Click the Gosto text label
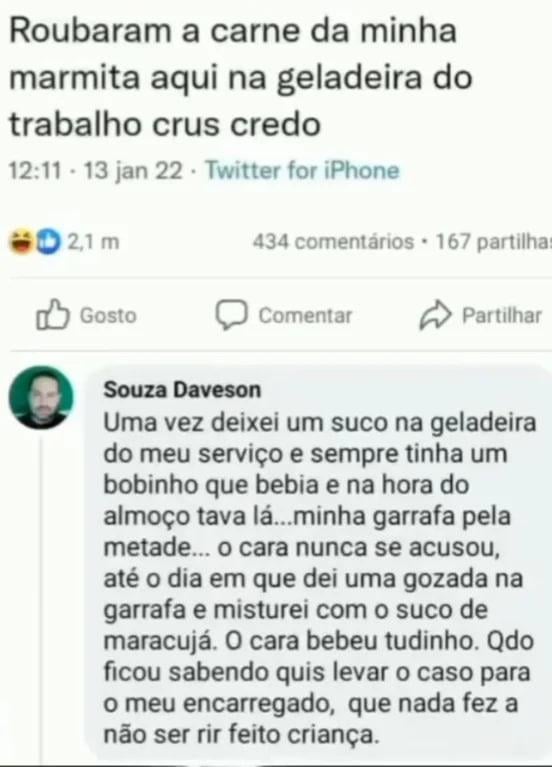552x767 pixels. coord(108,316)
